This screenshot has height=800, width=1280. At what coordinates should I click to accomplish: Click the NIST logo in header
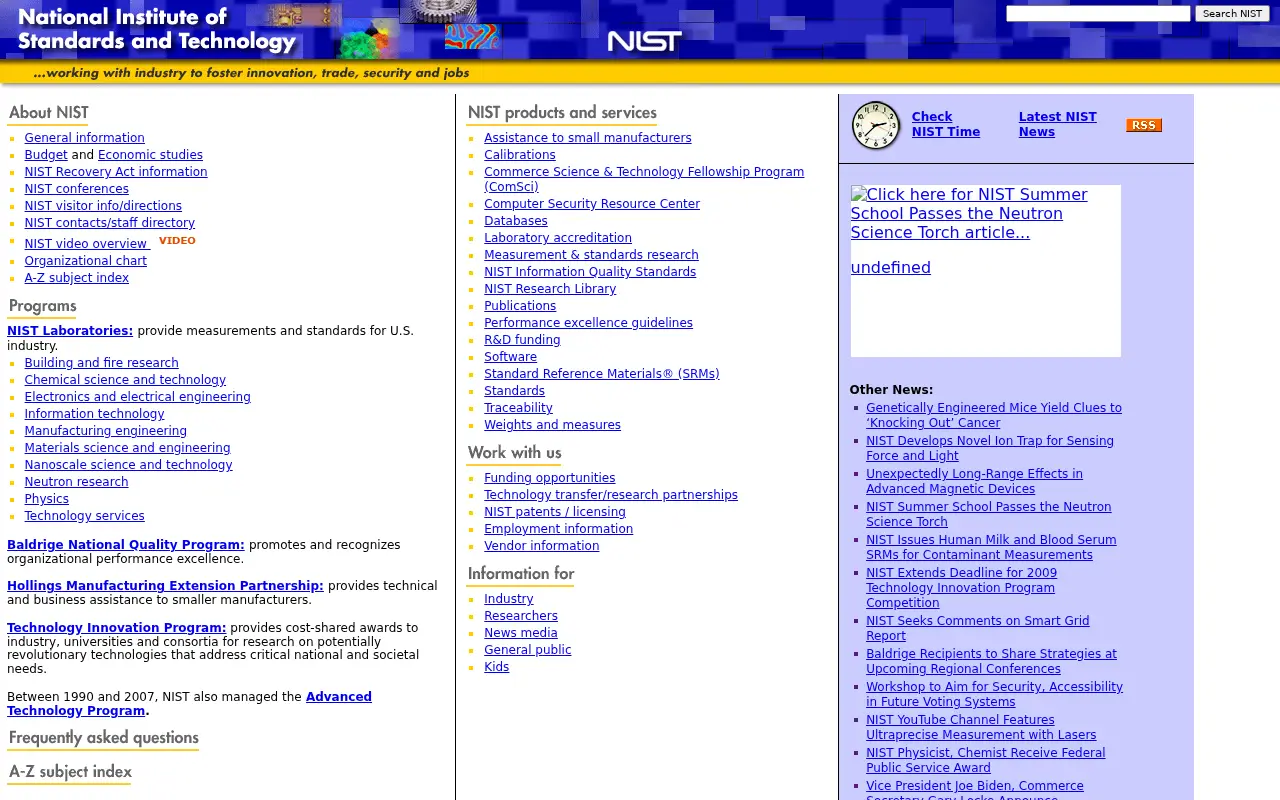tap(645, 41)
